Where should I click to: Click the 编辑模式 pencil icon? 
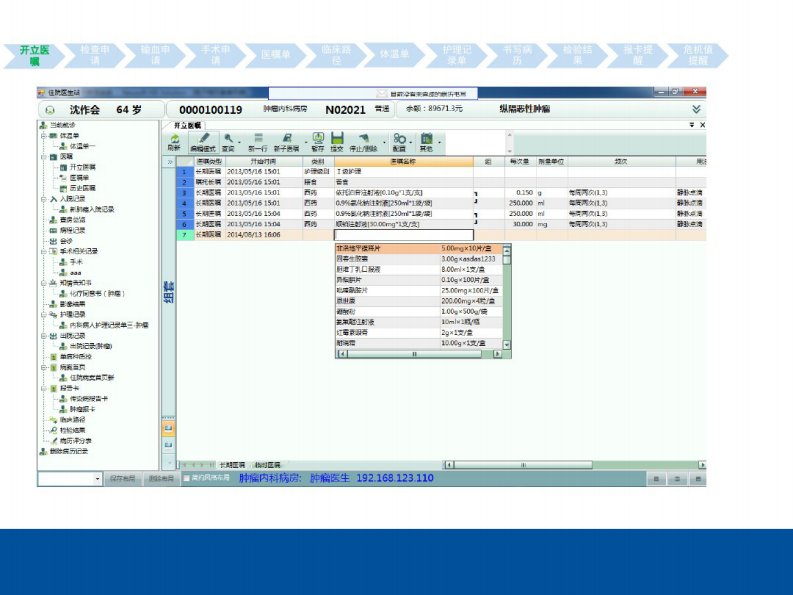(203, 141)
